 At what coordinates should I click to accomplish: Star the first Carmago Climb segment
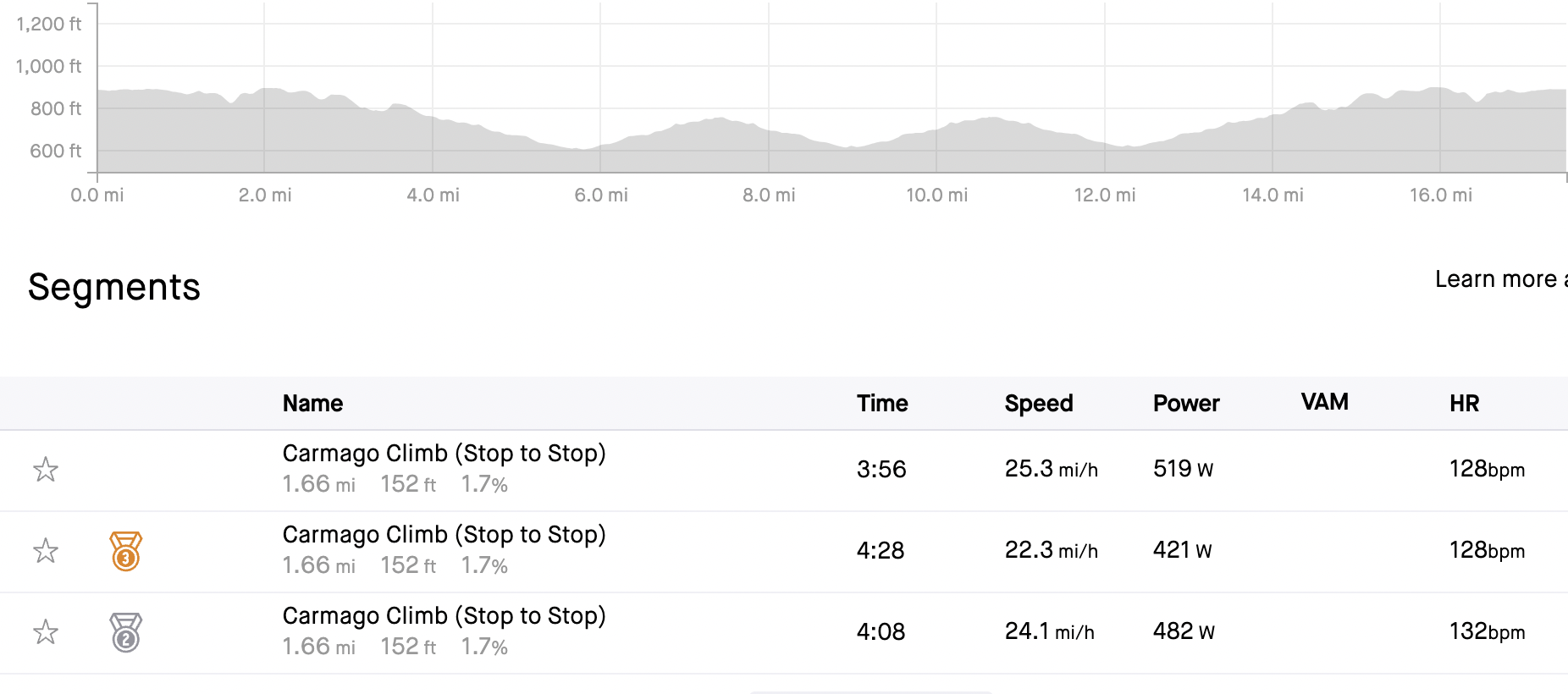pos(46,471)
